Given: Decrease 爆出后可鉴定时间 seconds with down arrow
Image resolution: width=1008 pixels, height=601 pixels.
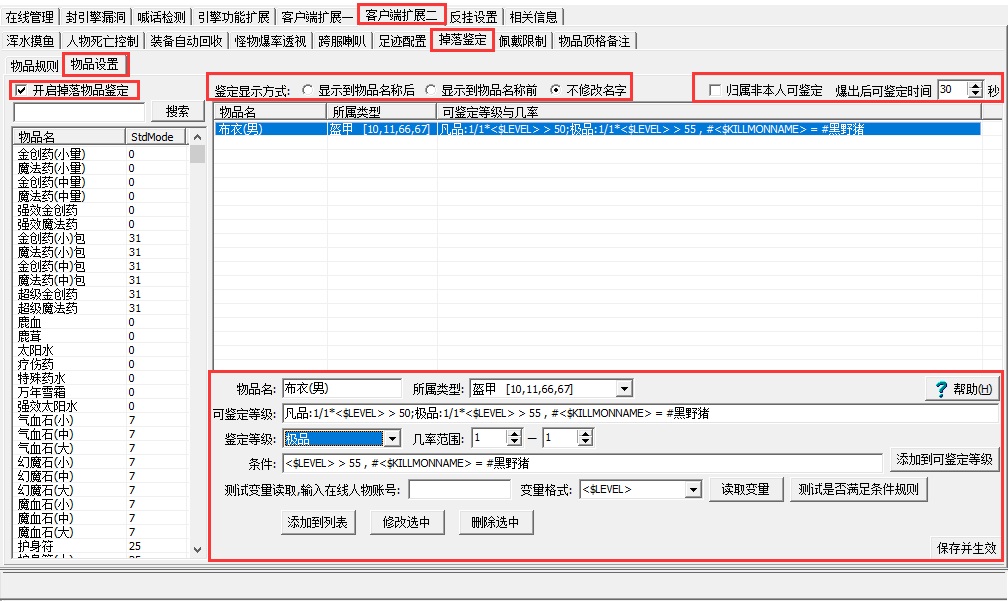Looking at the screenshot, I should click(976, 94).
